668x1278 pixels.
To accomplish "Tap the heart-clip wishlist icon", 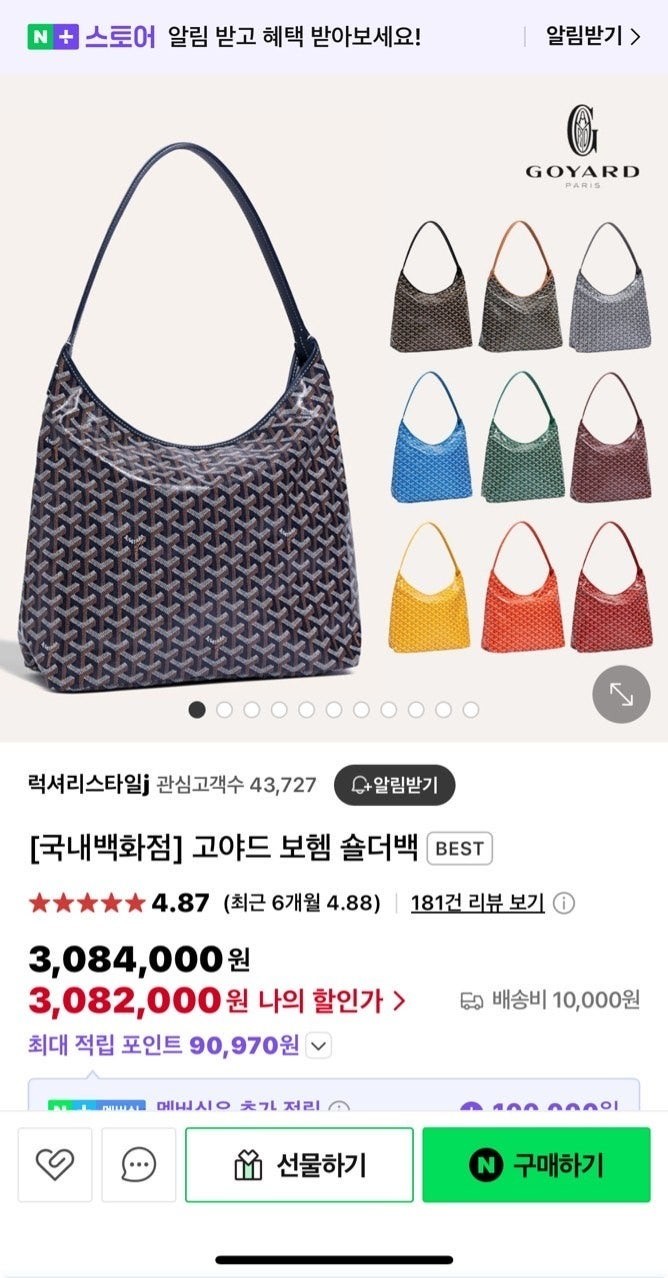I will [x=55, y=1165].
